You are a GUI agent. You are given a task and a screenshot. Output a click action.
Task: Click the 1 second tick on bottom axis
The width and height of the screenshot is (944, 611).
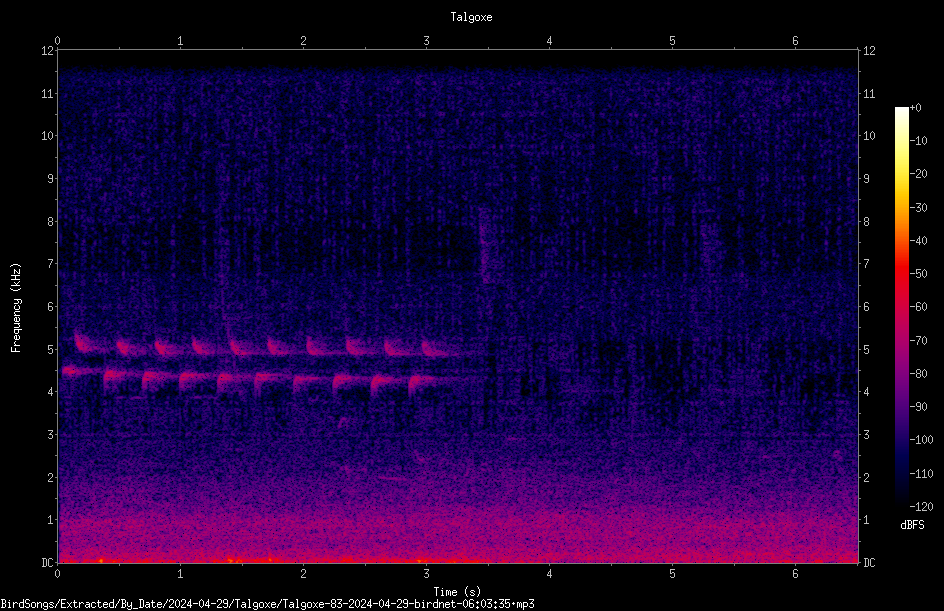pos(180,574)
